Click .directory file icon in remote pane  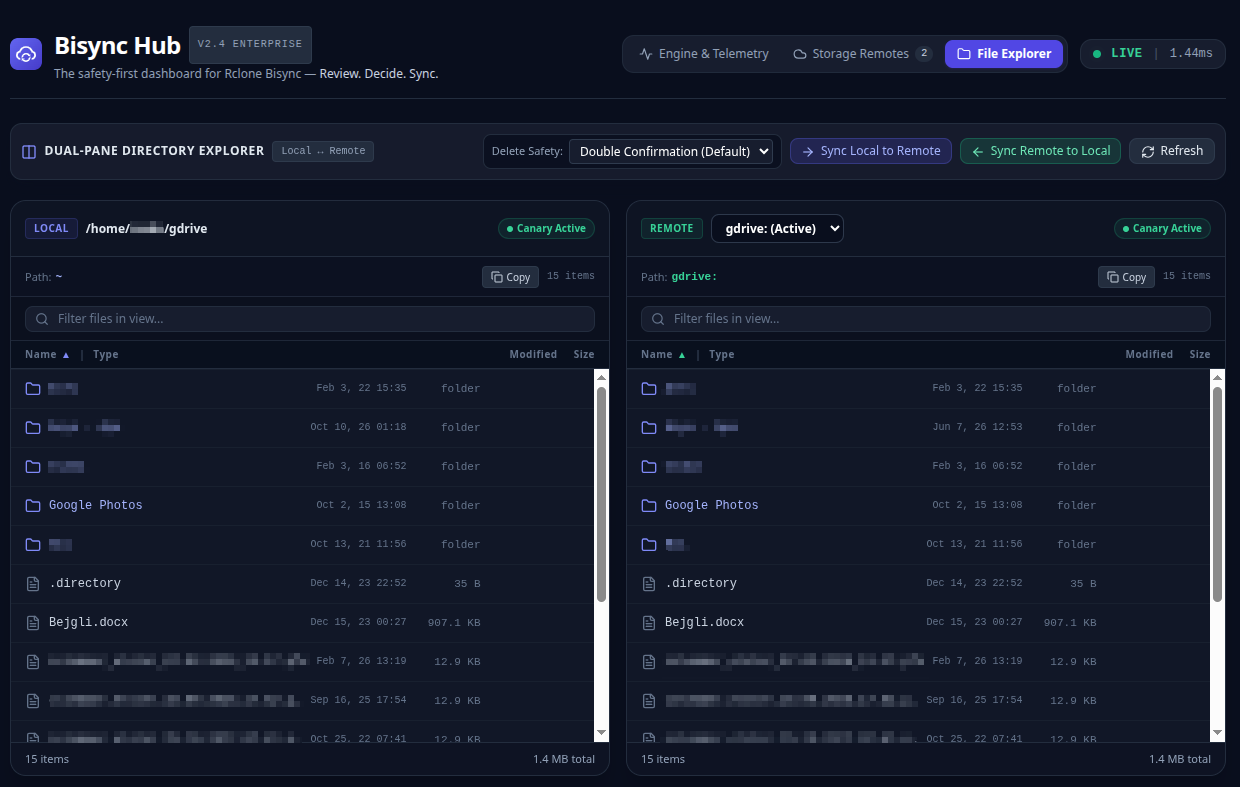pos(649,583)
